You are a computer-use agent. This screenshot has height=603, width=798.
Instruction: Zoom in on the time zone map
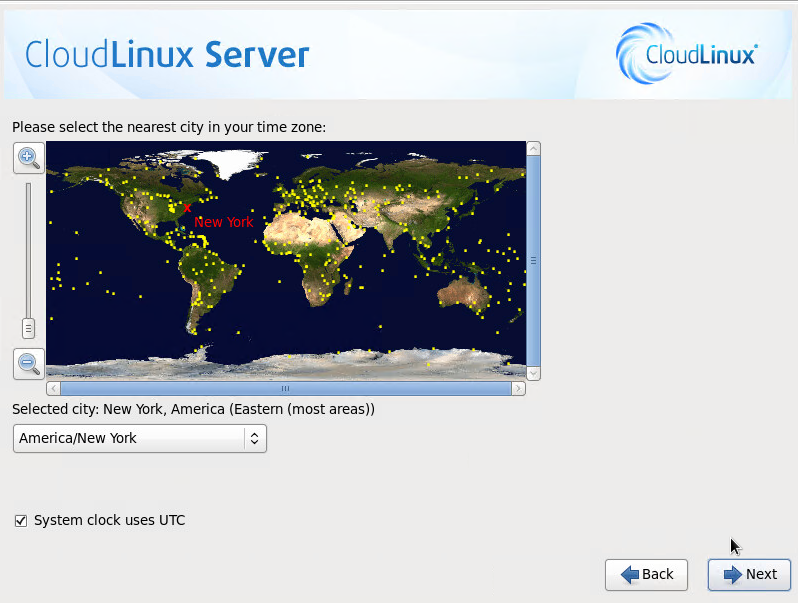[28, 157]
